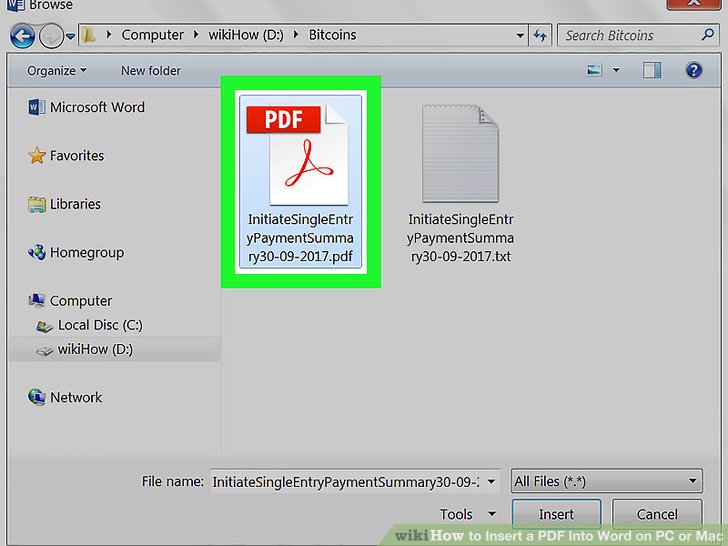This screenshot has height=546, width=728.
Task: Click the Insert button
Action: (556, 514)
